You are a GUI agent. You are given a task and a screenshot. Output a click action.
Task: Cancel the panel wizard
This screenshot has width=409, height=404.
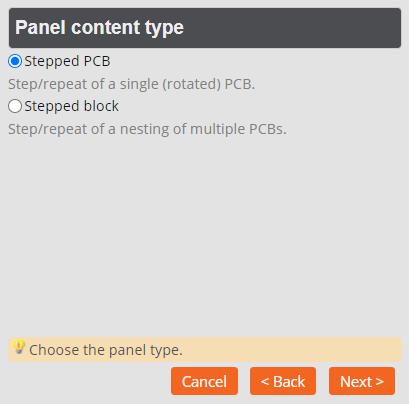pyautogui.click(x=204, y=381)
